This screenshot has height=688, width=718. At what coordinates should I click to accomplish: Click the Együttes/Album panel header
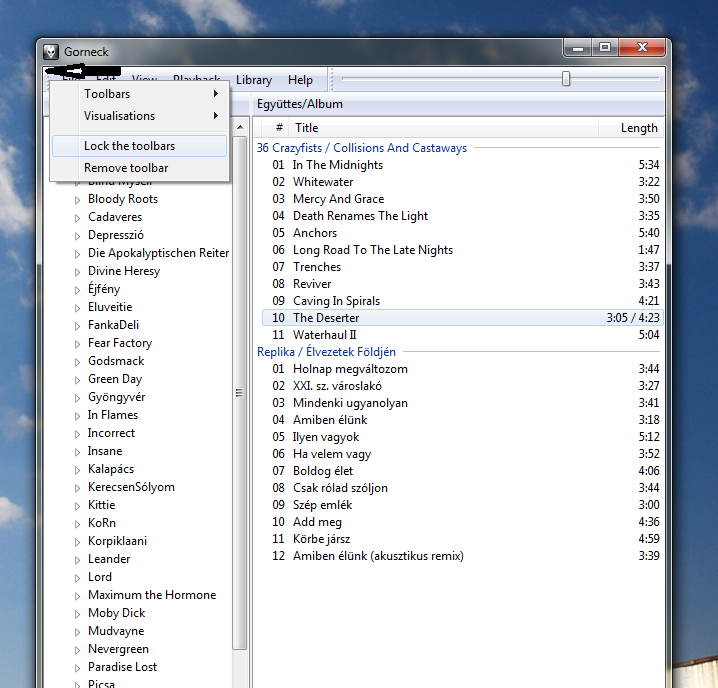tap(458, 104)
